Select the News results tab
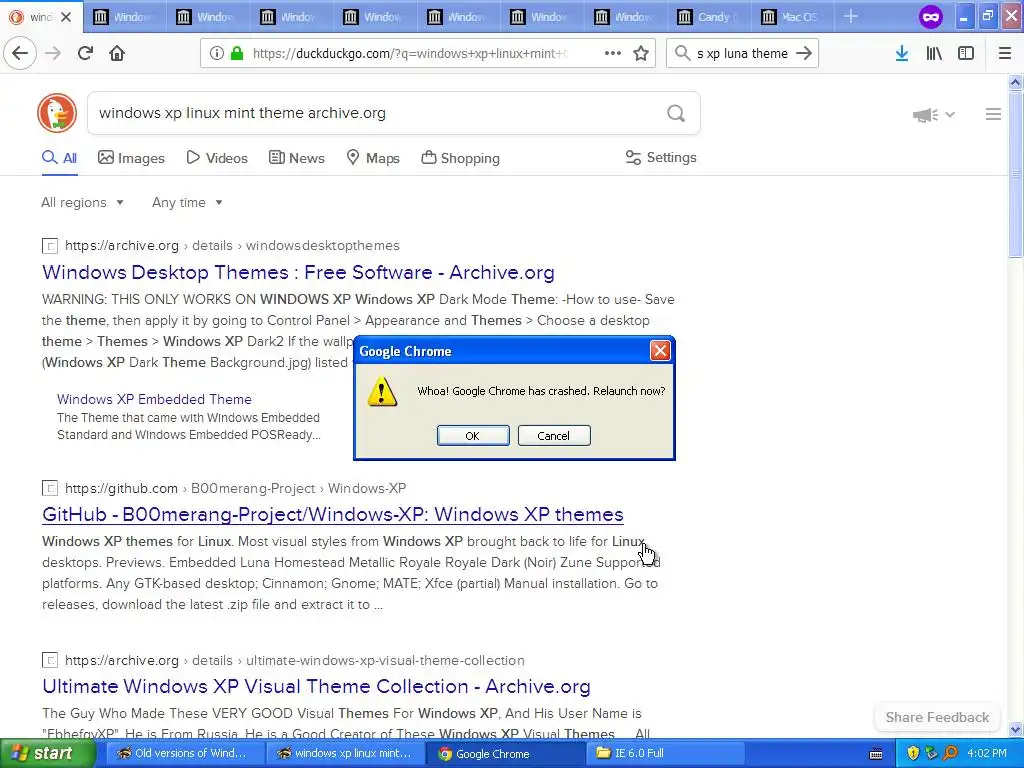Viewport: 1024px width, 768px height. [296, 158]
